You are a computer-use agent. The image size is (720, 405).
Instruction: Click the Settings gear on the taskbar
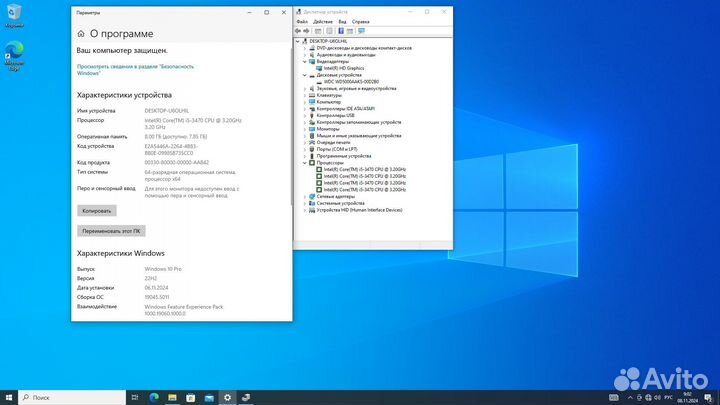point(227,397)
